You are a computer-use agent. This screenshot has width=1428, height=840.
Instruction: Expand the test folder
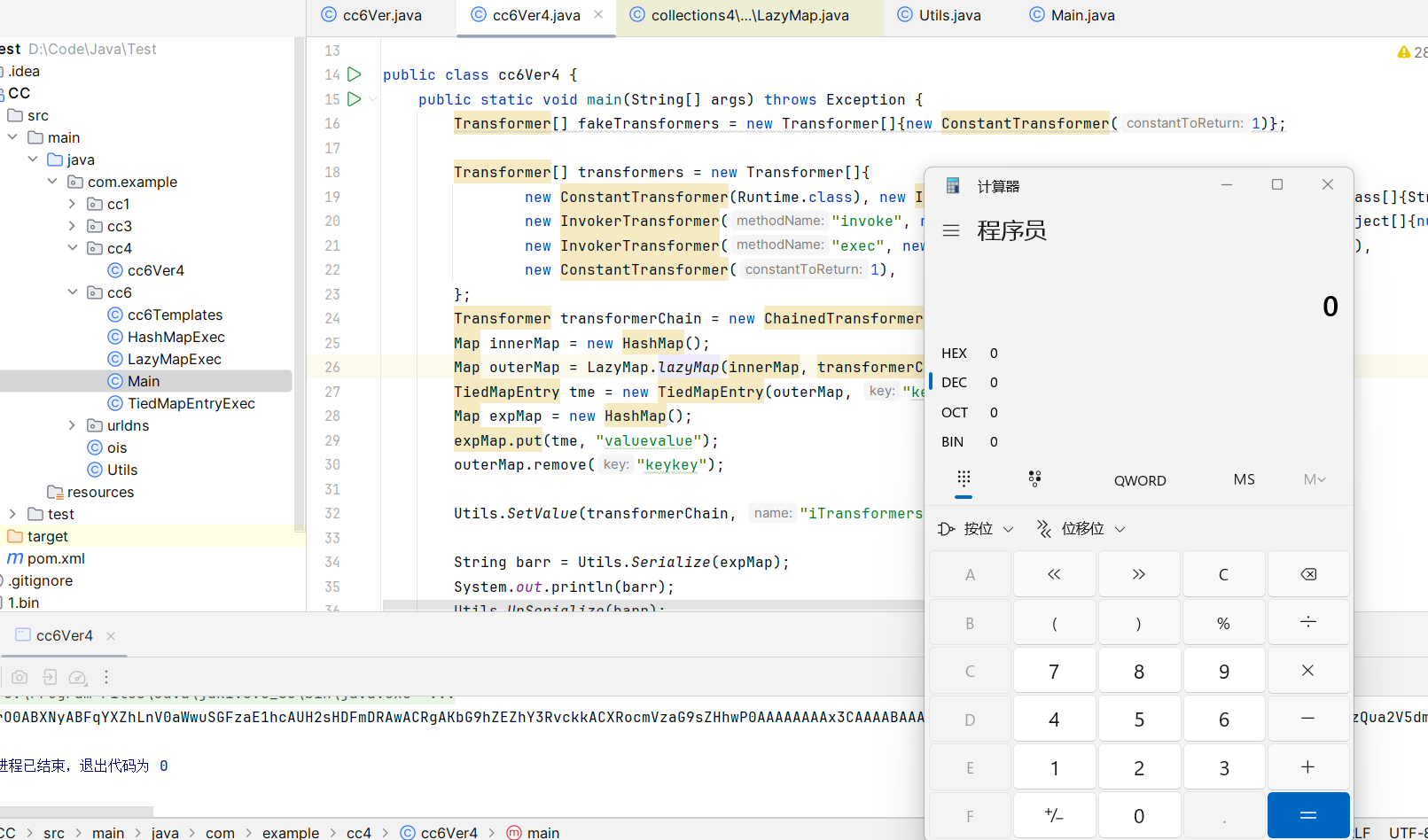pyautogui.click(x=12, y=514)
